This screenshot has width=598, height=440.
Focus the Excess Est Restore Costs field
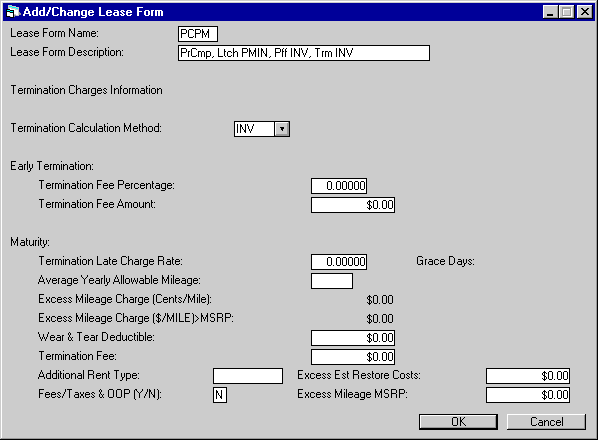tap(528, 376)
